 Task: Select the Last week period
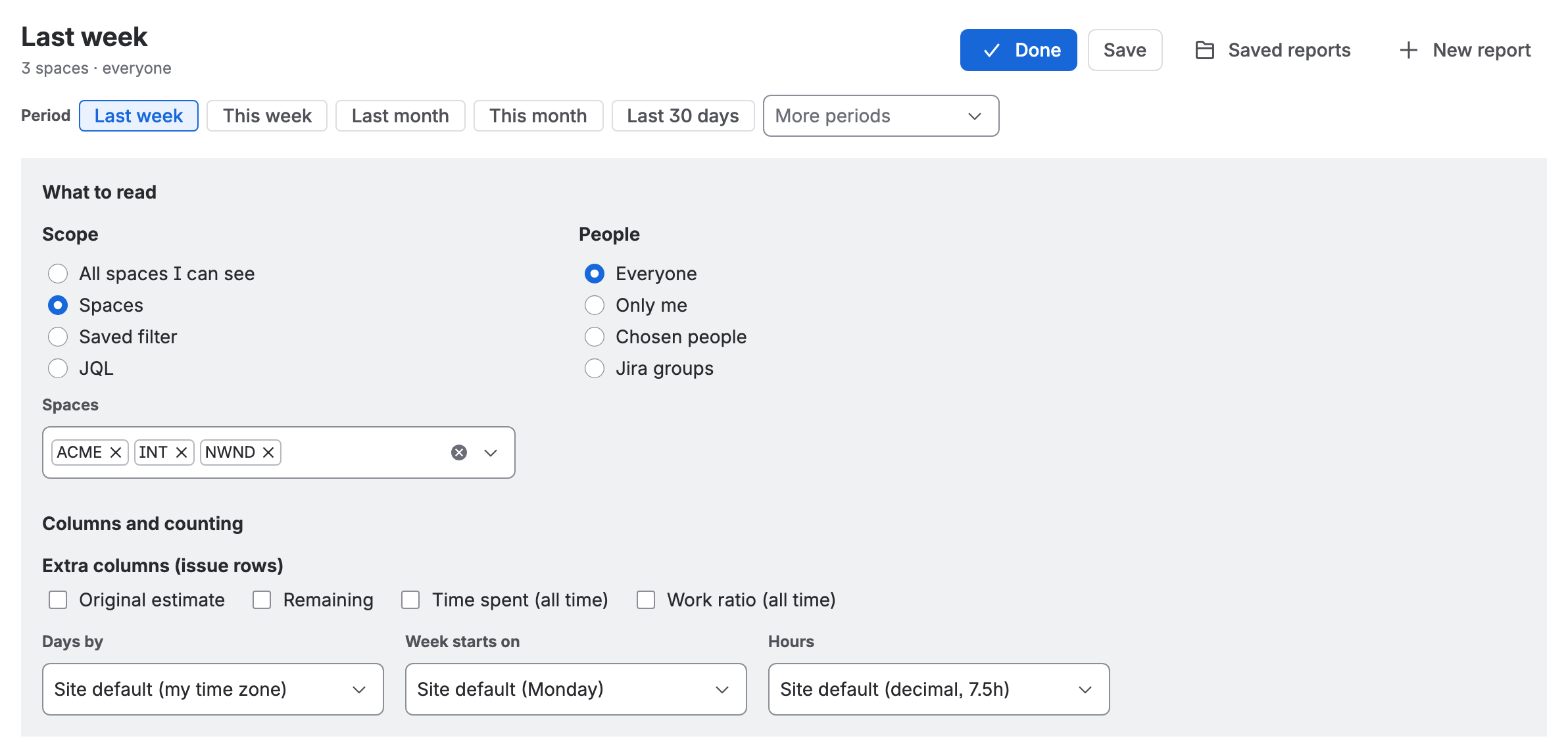point(139,116)
